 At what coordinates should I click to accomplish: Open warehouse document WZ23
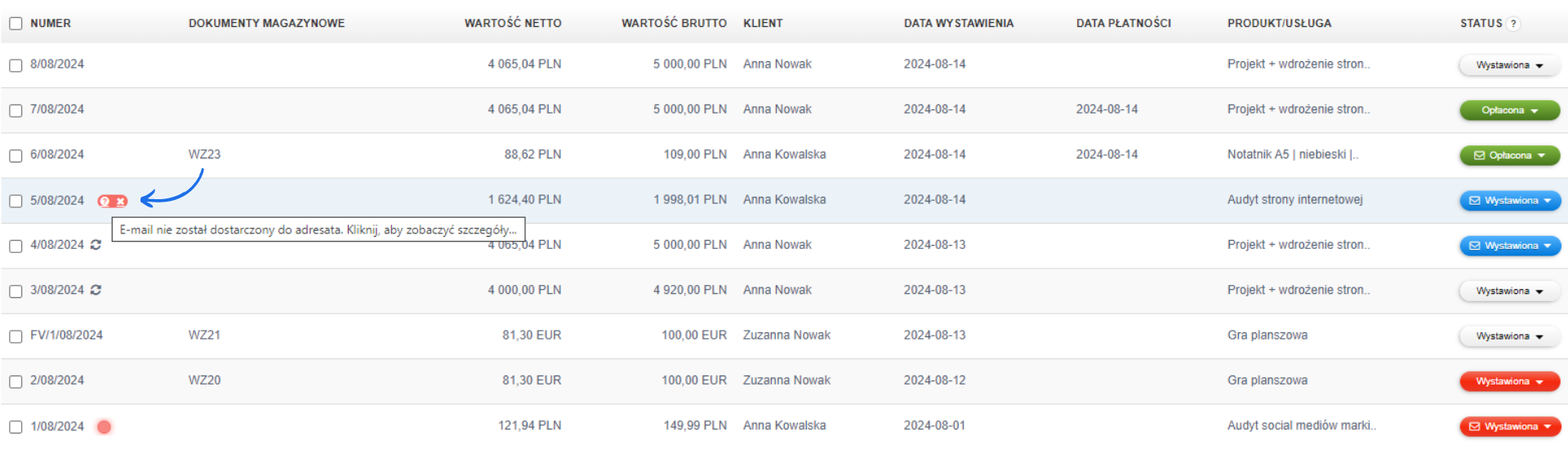click(204, 154)
